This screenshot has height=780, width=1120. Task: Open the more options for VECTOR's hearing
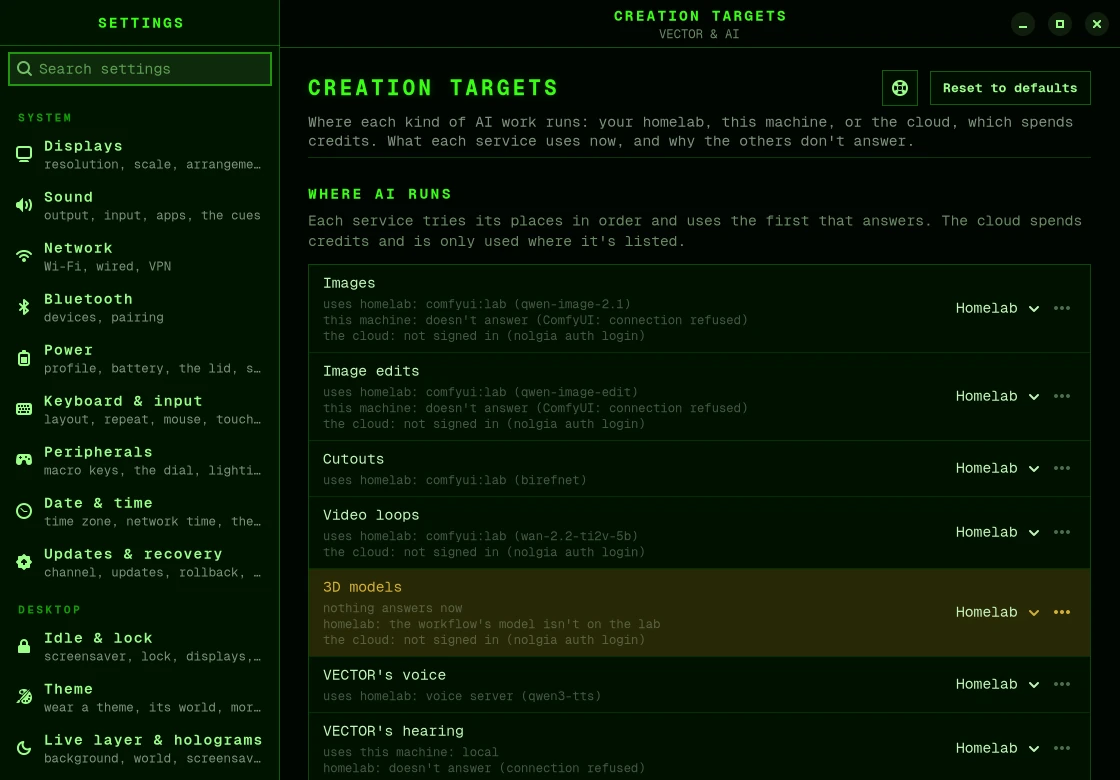(1062, 749)
